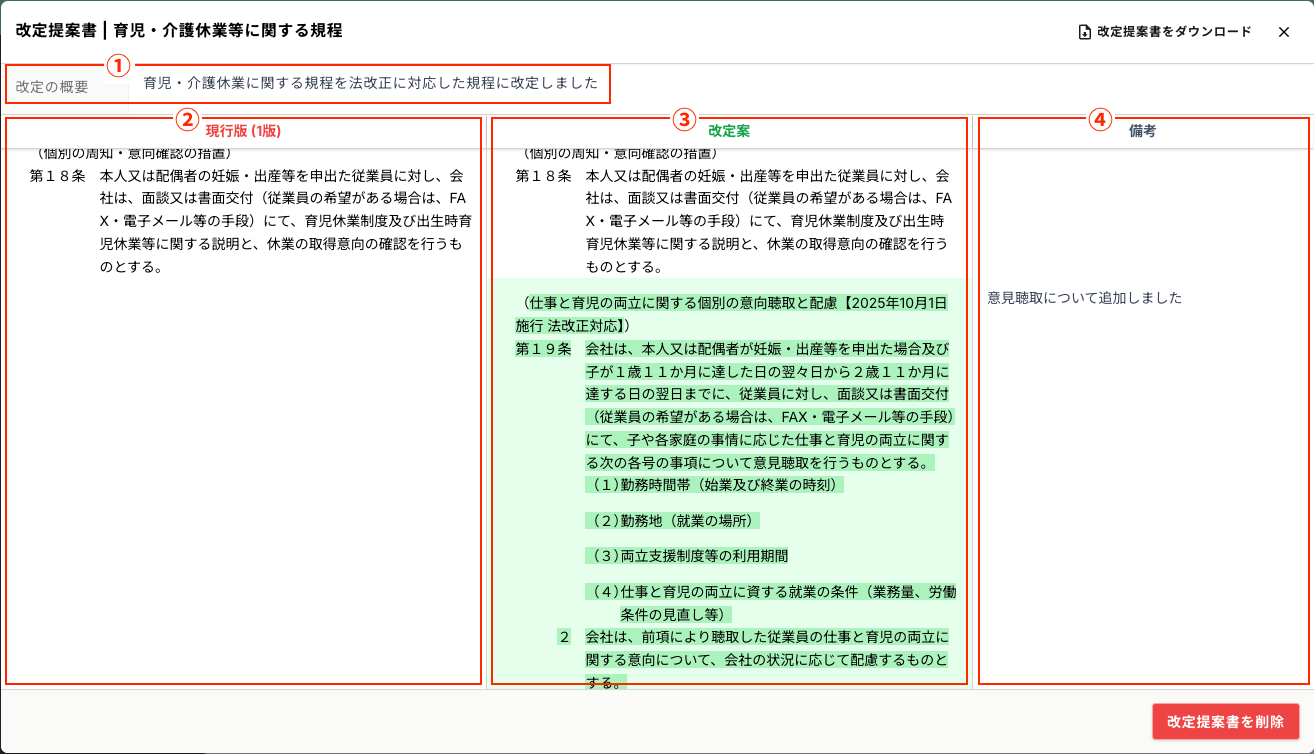This screenshot has height=754, width=1314.
Task: Select the green 改定案 column header
Action: (x=729, y=131)
